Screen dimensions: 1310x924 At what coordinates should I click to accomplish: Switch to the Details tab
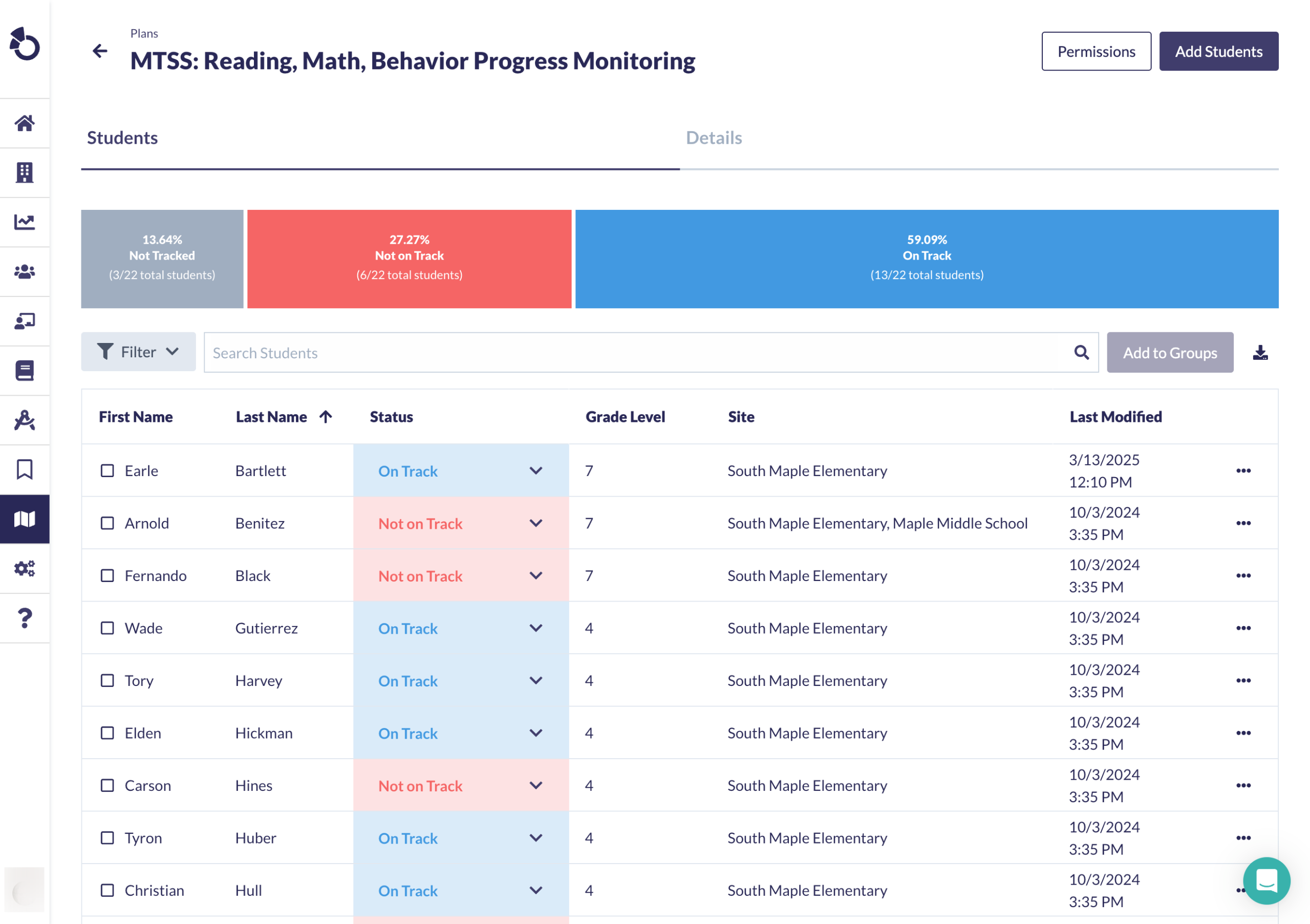click(x=713, y=138)
